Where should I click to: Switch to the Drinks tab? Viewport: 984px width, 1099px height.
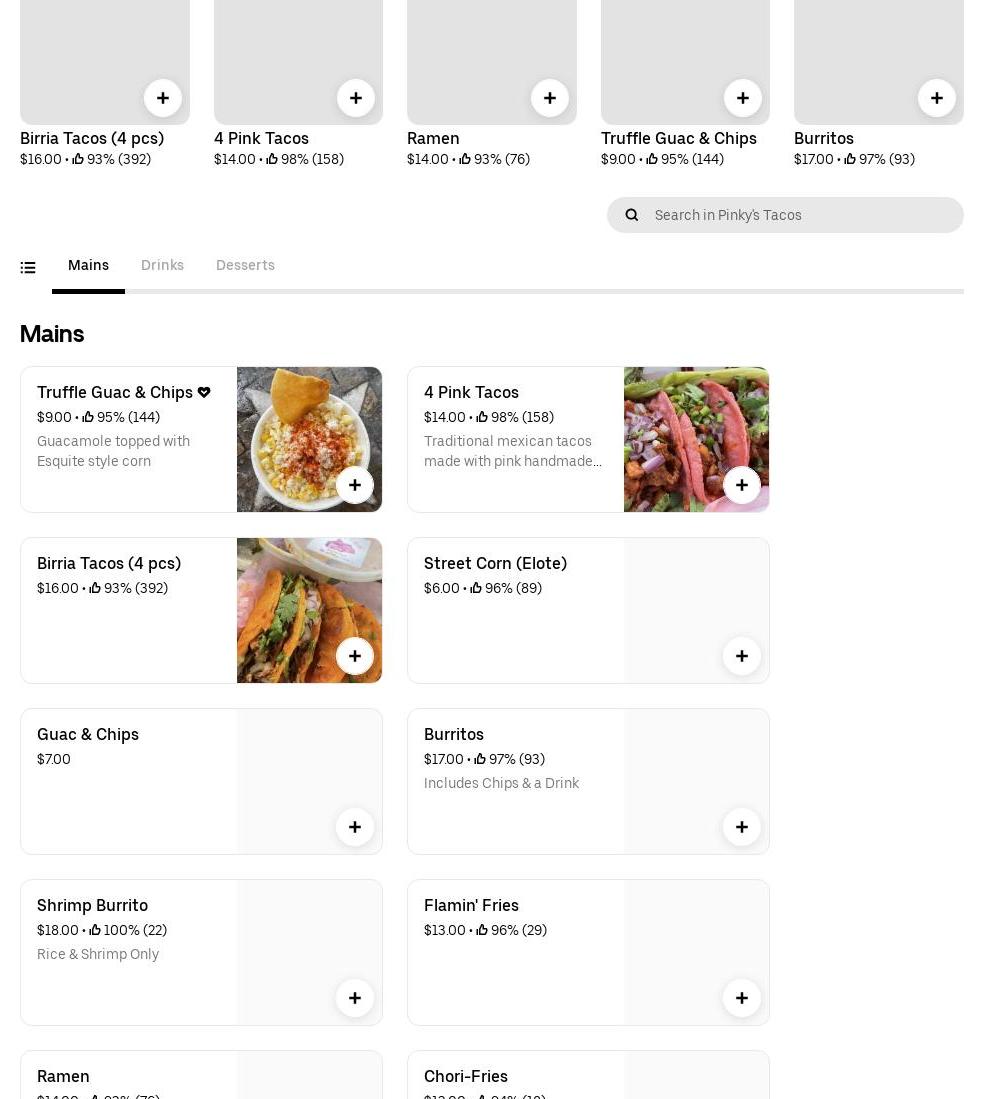coord(162,265)
